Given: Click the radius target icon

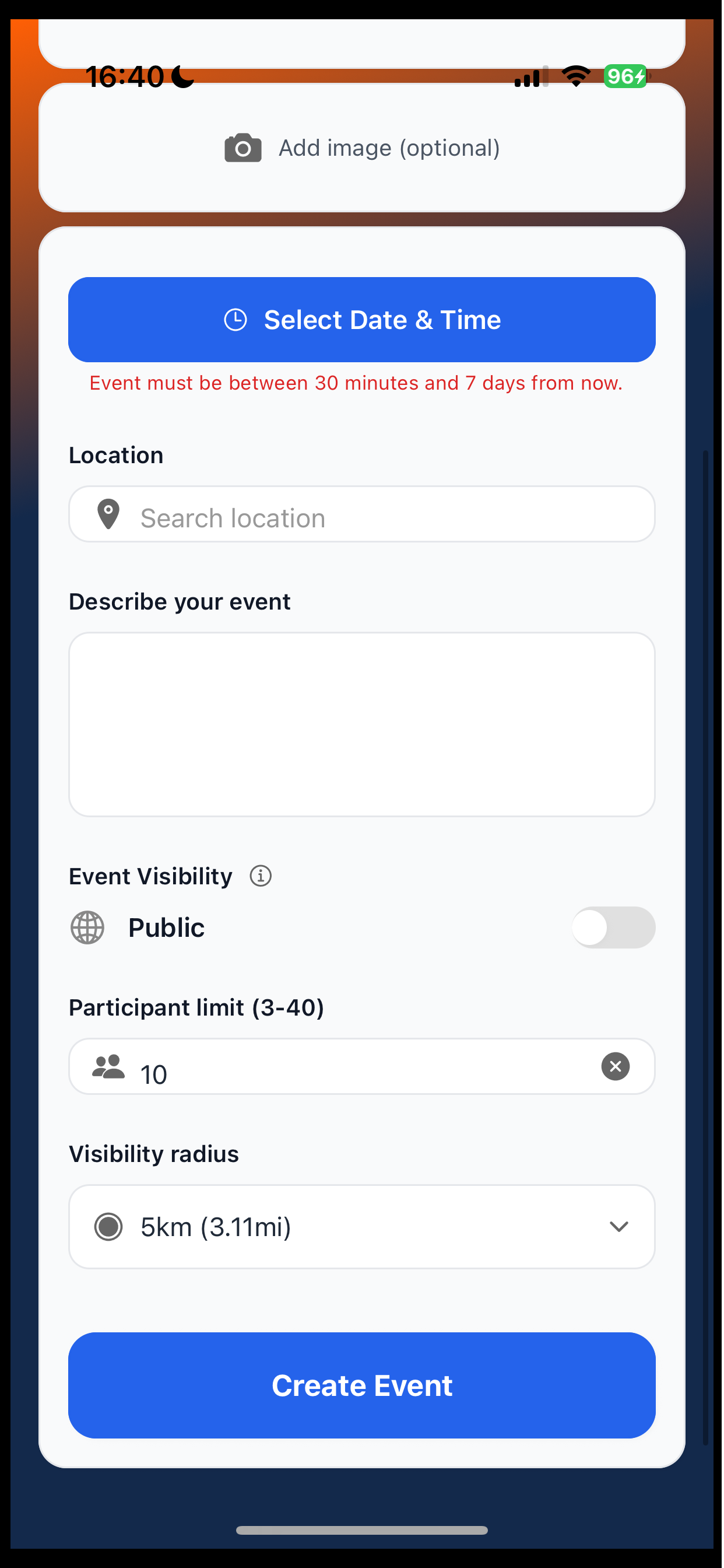Looking at the screenshot, I should click(108, 1227).
